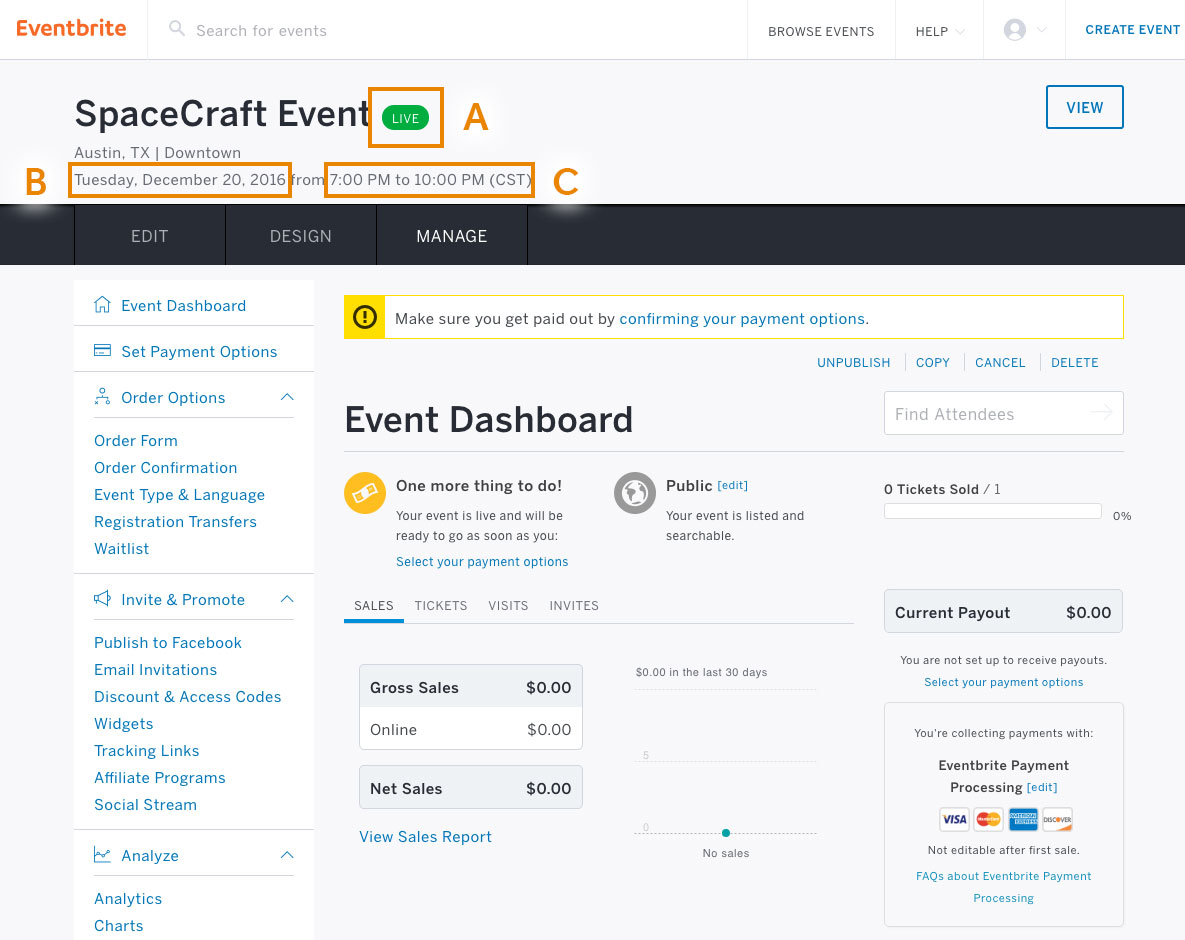Select the Visits tab
The image size is (1185, 940).
click(508, 605)
